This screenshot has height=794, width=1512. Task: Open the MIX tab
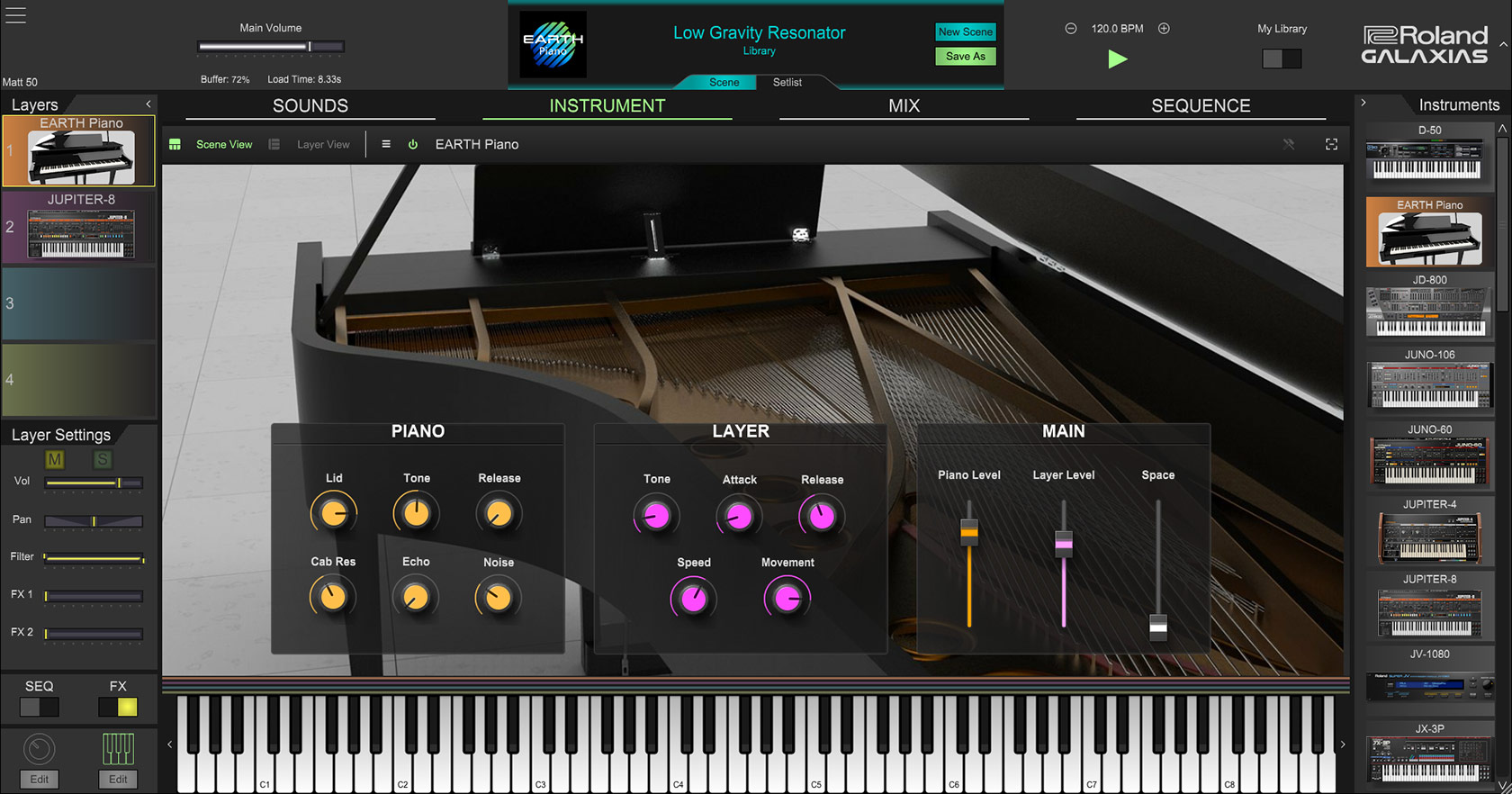[x=904, y=106]
